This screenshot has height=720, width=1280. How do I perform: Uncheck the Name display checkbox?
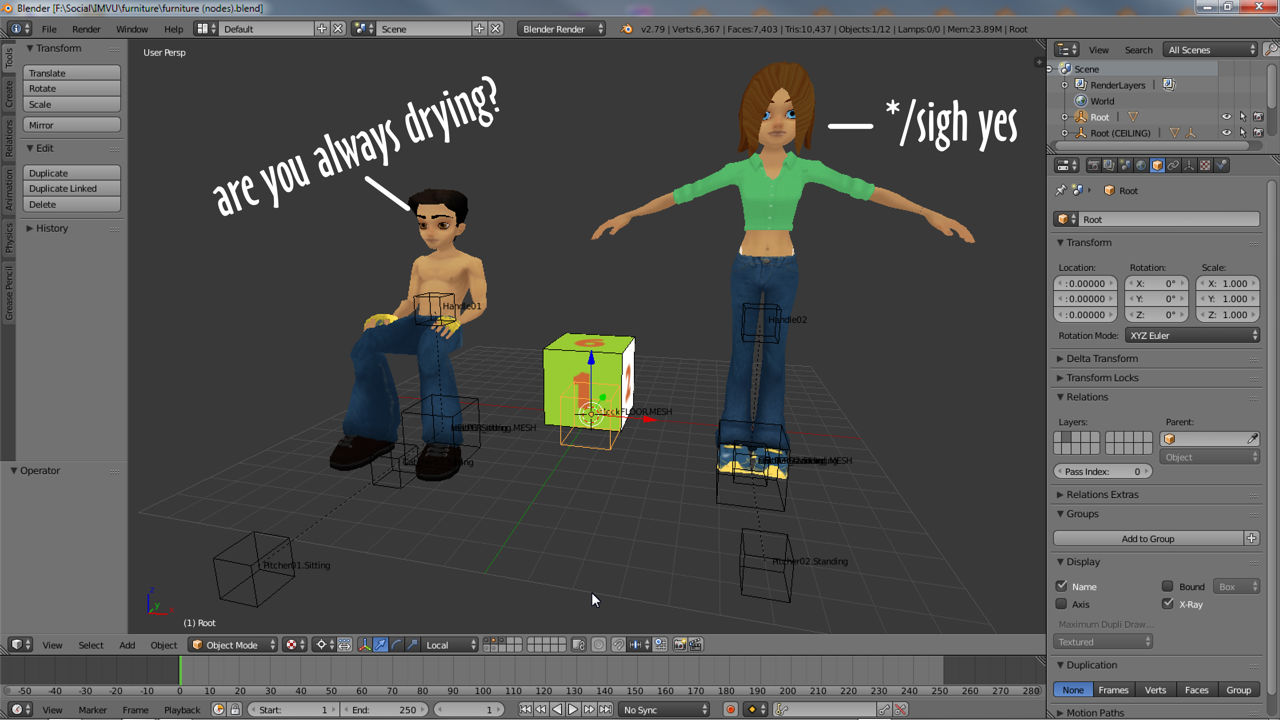(1062, 586)
